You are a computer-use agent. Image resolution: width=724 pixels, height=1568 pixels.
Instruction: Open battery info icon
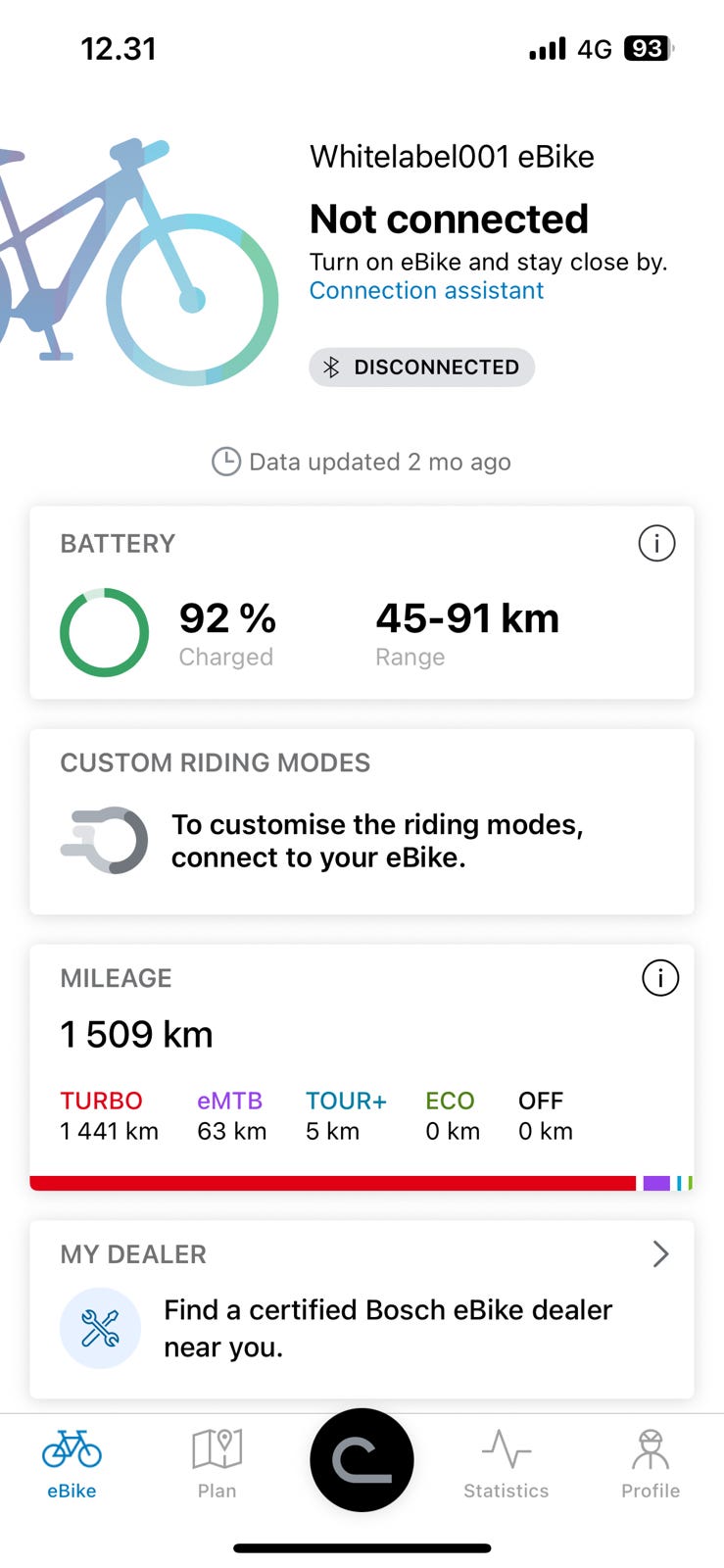point(656,543)
